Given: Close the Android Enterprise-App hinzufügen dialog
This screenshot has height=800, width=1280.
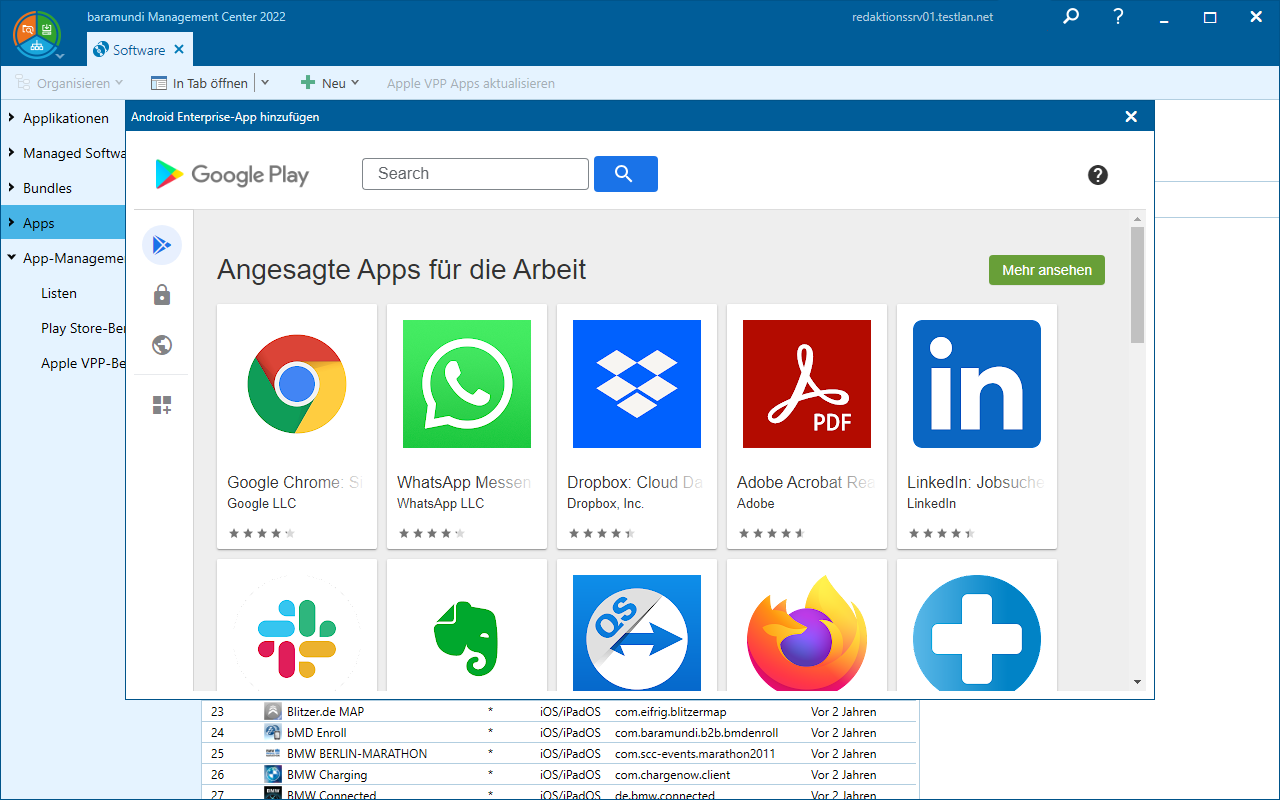Looking at the screenshot, I should tap(1131, 117).
